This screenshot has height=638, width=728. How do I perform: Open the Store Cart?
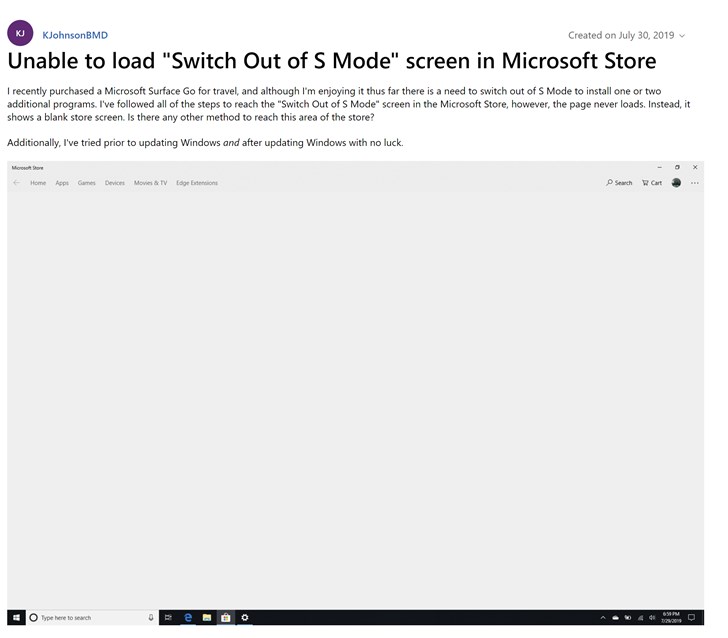(x=652, y=183)
